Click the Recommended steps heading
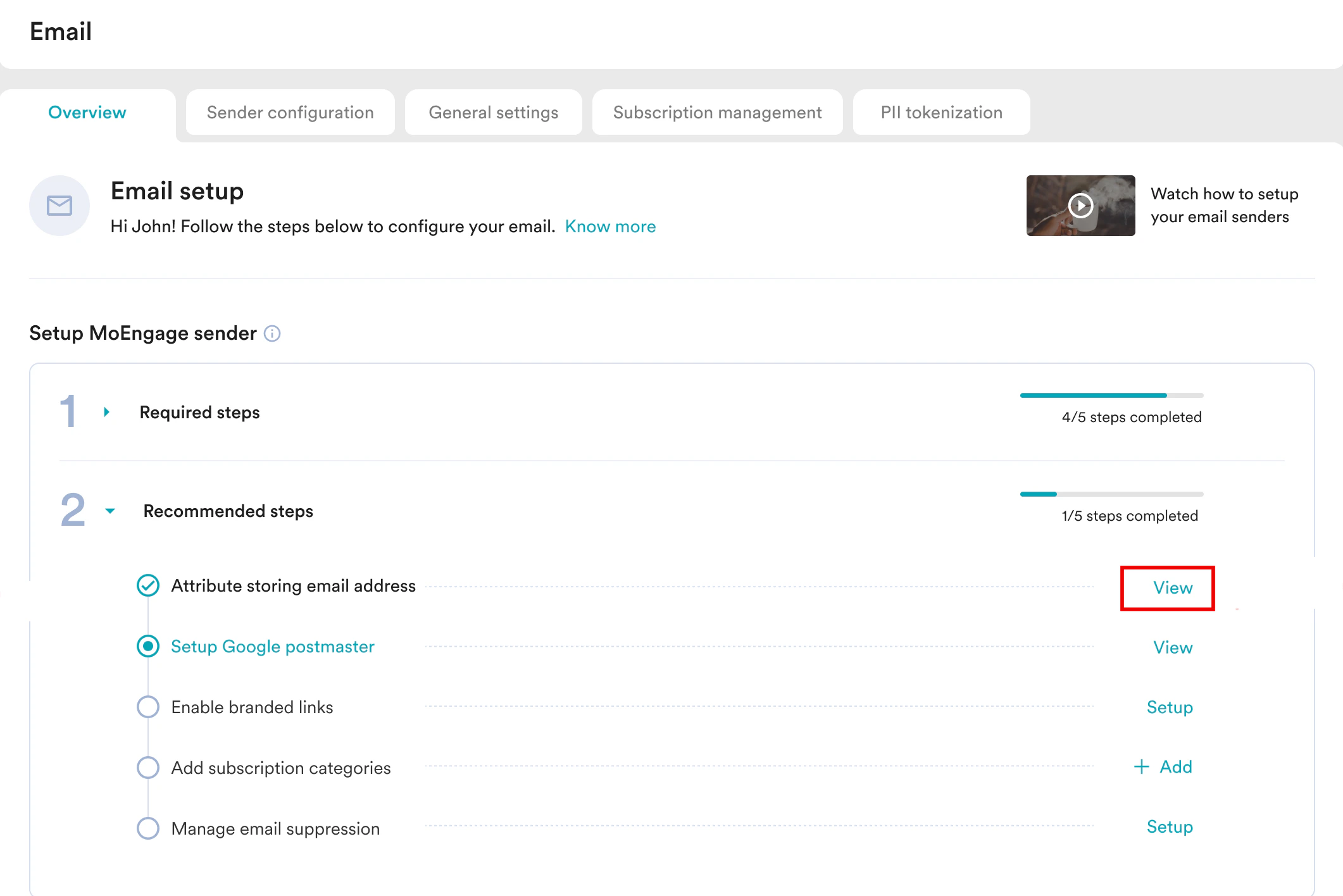Image resolution: width=1343 pixels, height=896 pixels. pos(228,511)
